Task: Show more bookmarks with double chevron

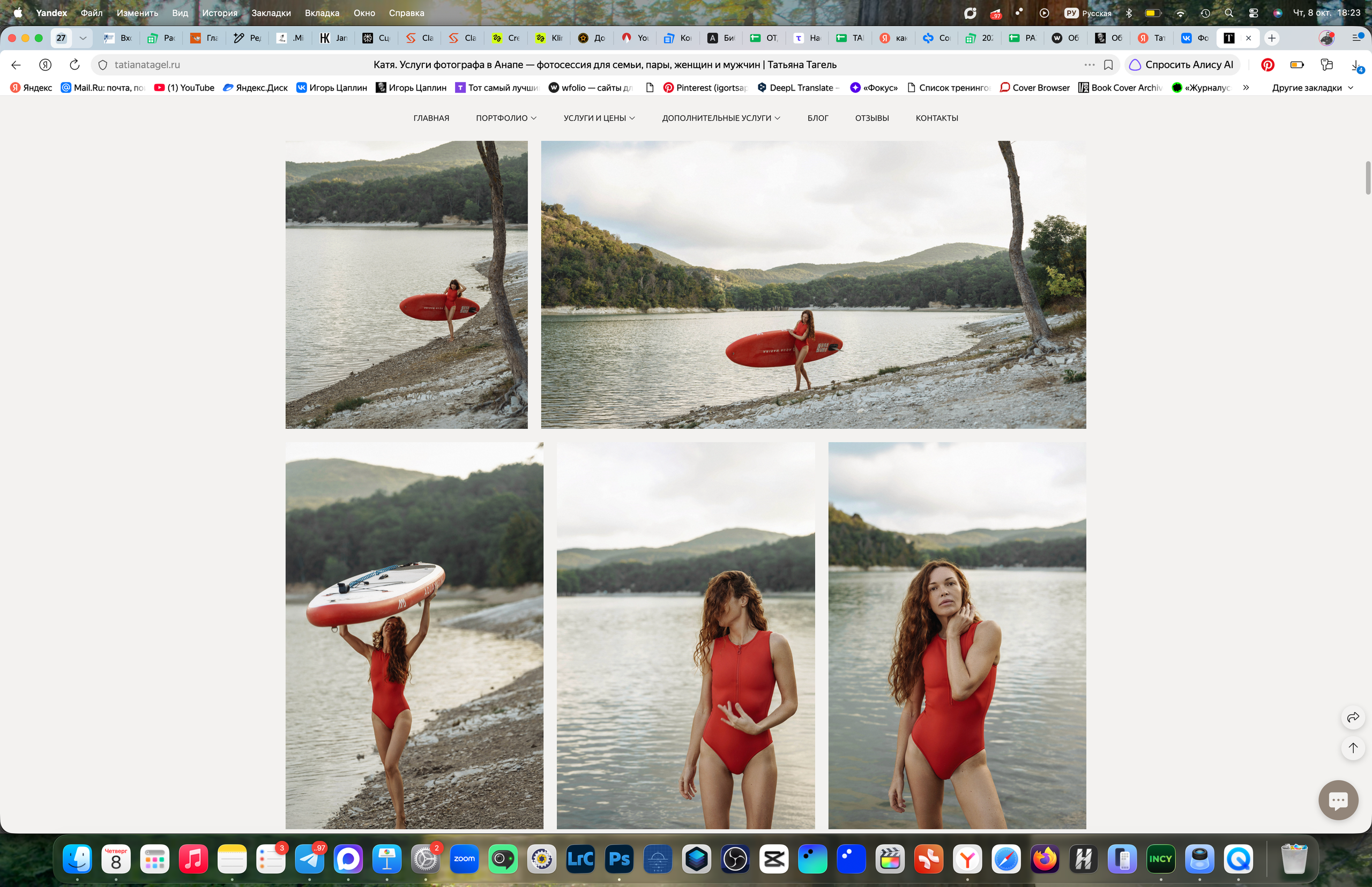Action: (1246, 87)
